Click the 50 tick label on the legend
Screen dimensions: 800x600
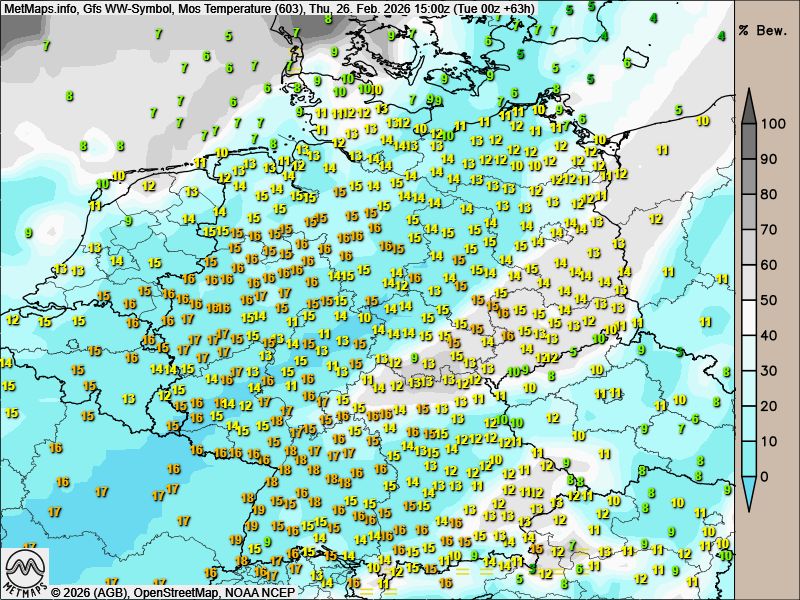tap(769, 300)
